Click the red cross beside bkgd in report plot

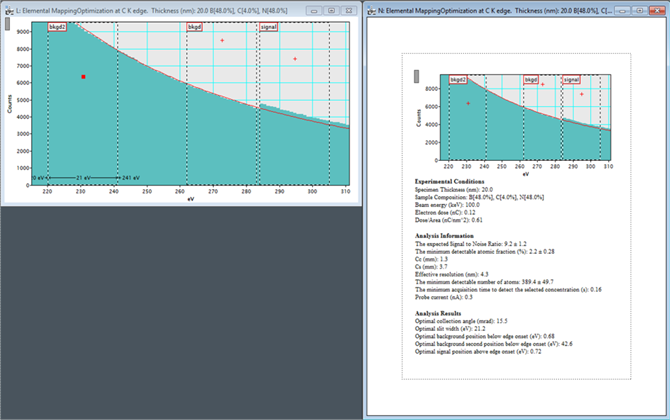click(x=543, y=84)
